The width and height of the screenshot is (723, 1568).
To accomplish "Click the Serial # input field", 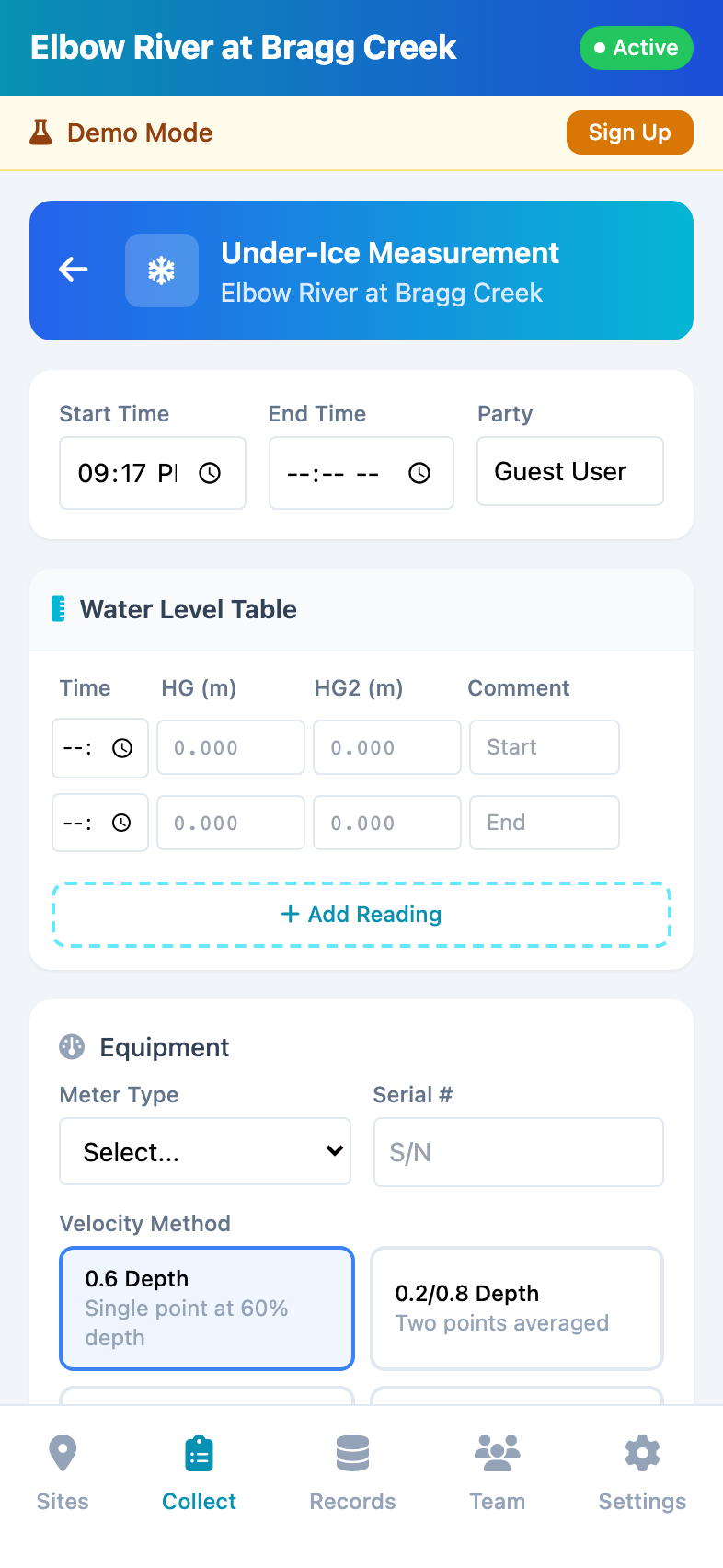I will pyautogui.click(x=518, y=1151).
